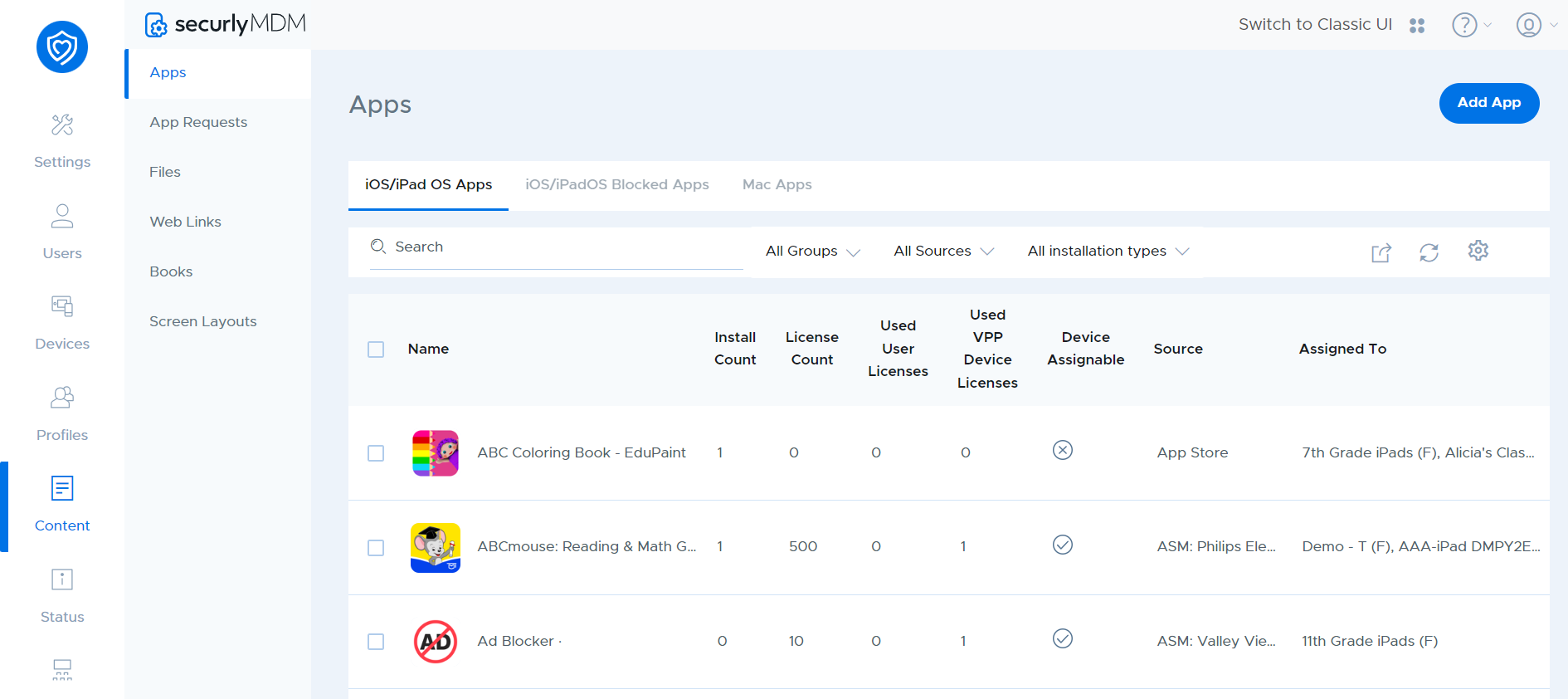
Task: Sort by the Name column header
Action: [428, 349]
